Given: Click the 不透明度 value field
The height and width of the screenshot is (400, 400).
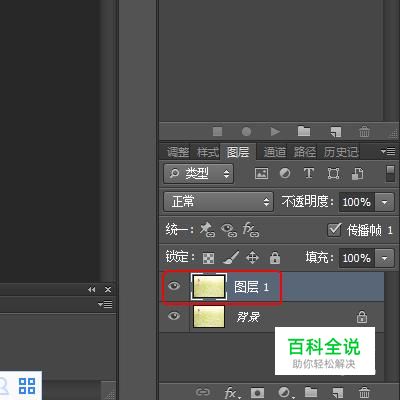Looking at the screenshot, I should [357, 202].
